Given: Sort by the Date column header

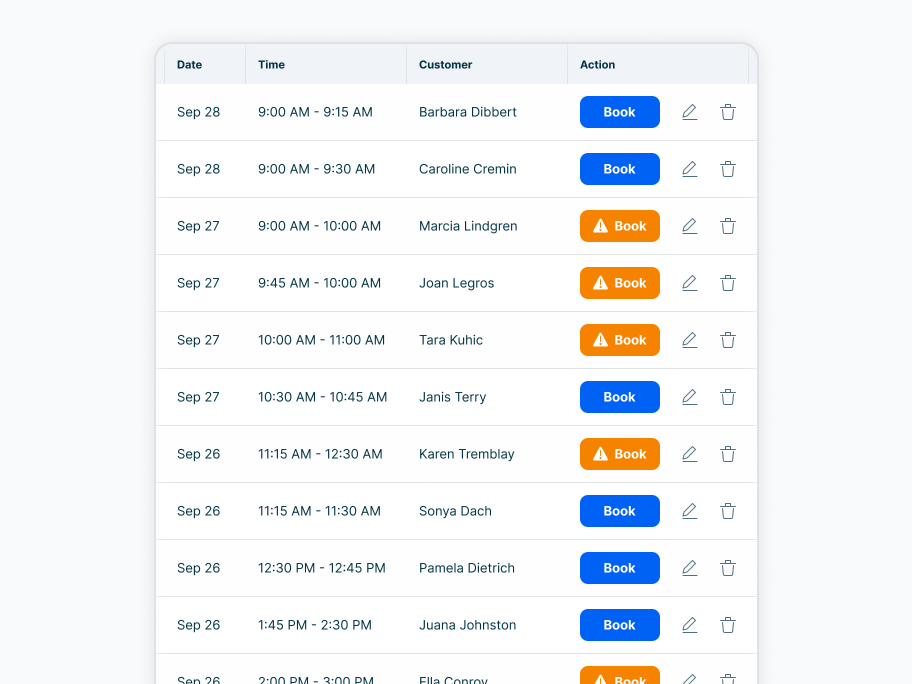Looking at the screenshot, I should click(190, 65).
